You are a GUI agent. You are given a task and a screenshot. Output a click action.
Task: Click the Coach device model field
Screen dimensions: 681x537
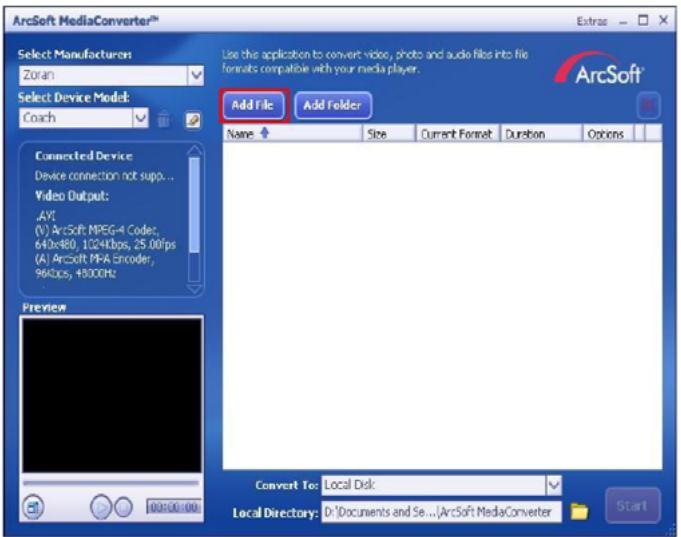76,118
